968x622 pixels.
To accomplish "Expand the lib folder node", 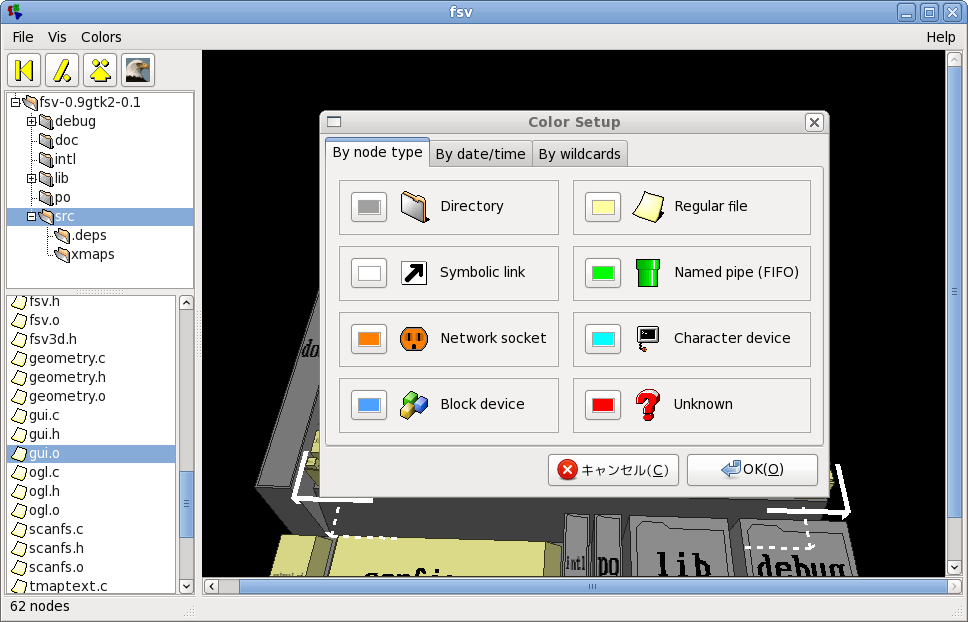I will 31,179.
